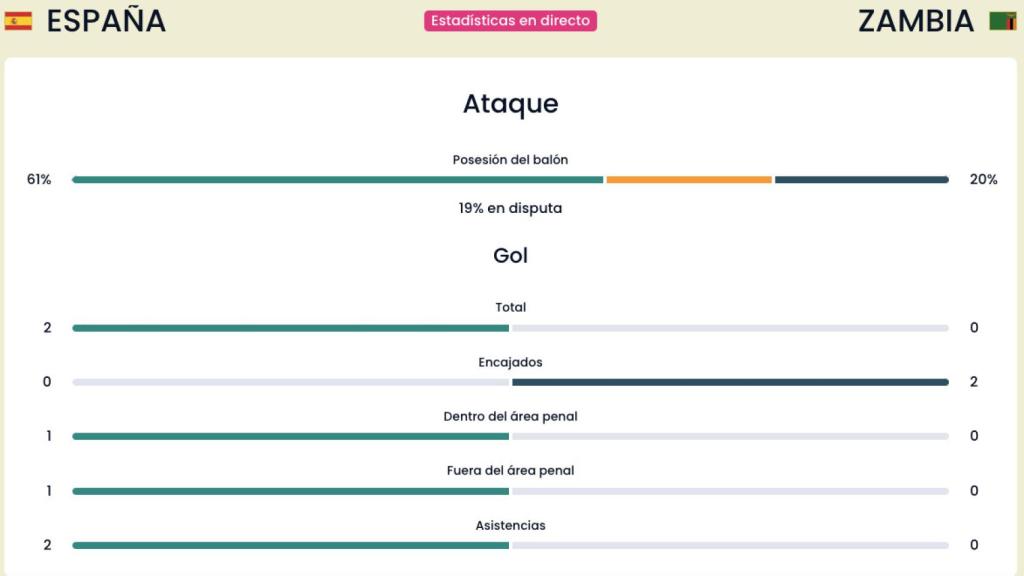The image size is (1024, 576).
Task: Click the dark blue Zambia possession segment
Action: click(x=862, y=180)
